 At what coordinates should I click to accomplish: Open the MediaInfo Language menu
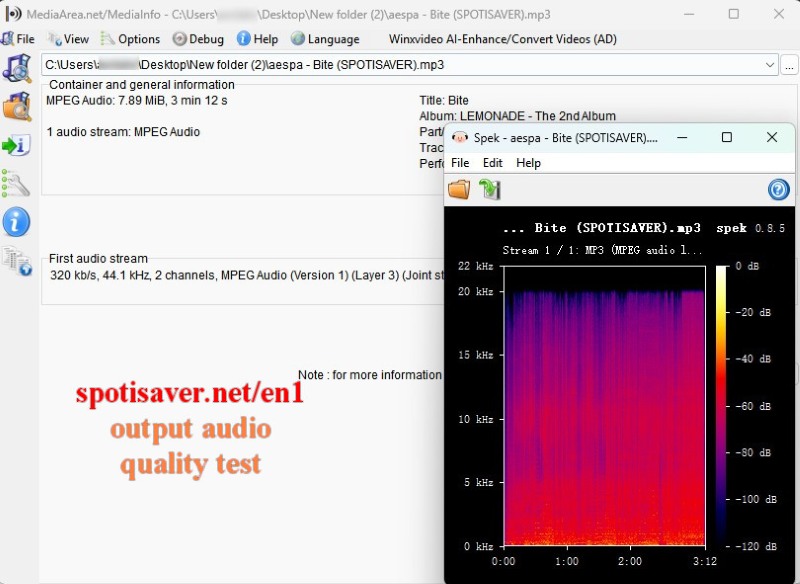(325, 39)
